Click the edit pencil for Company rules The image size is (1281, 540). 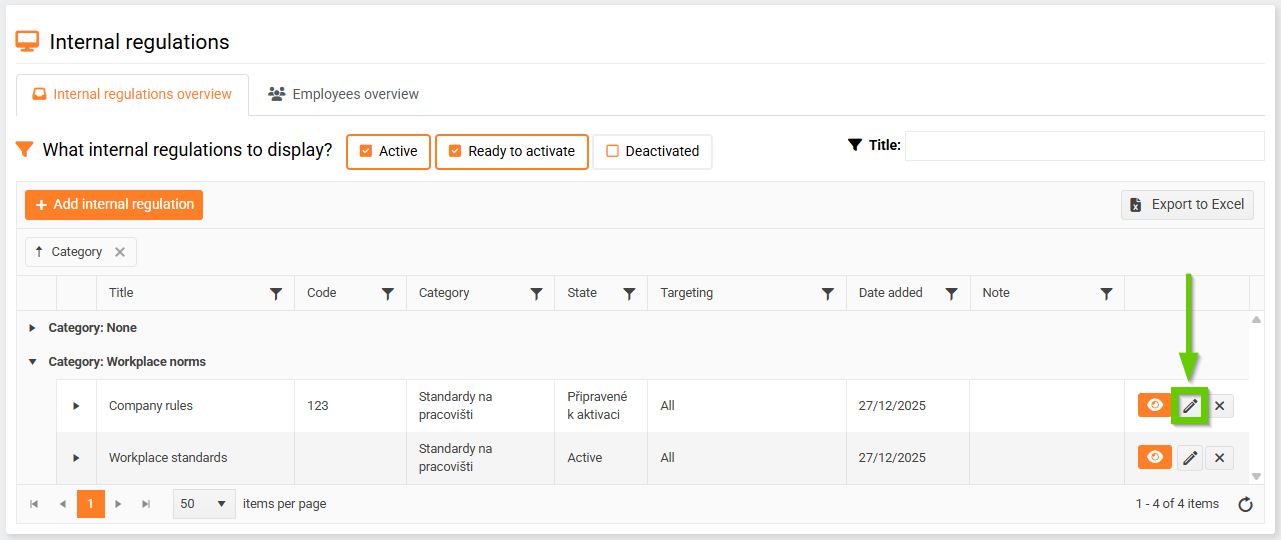coord(1190,406)
